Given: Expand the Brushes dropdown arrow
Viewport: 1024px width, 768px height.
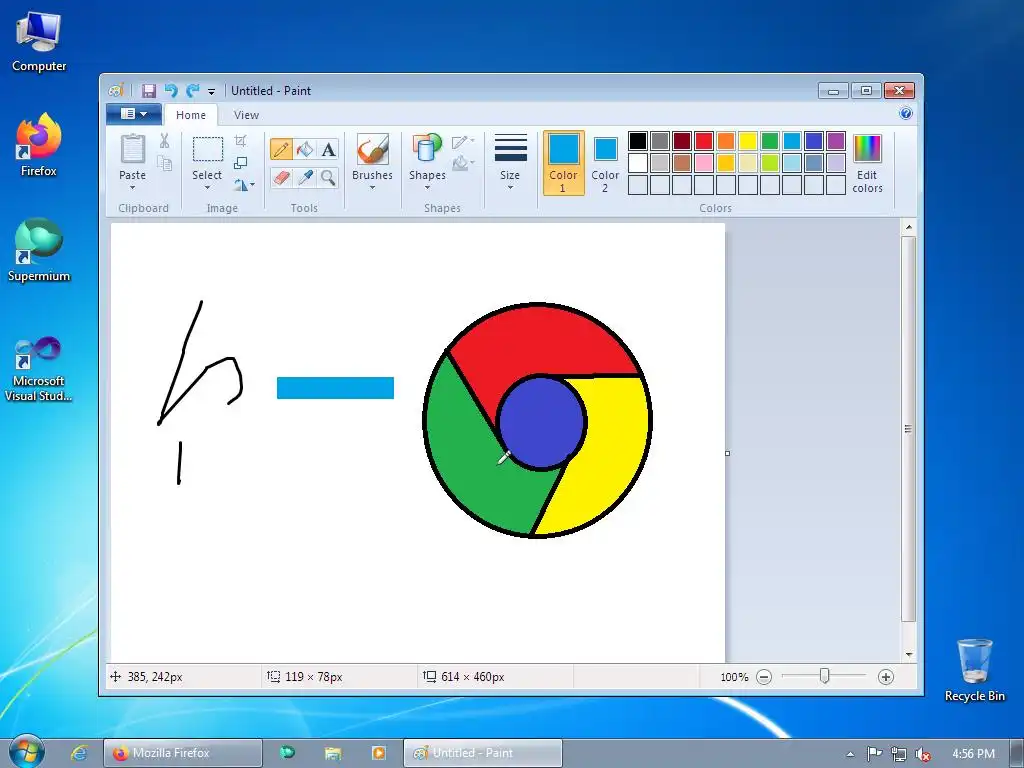Looking at the screenshot, I should (x=372, y=188).
